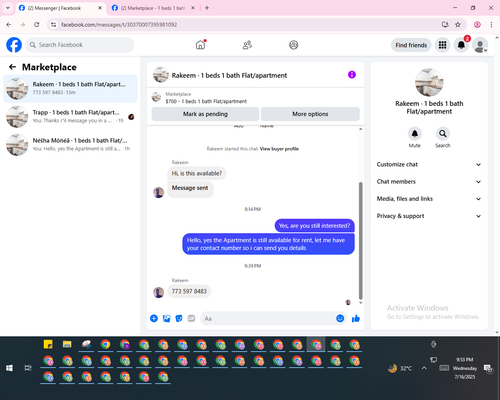The image size is (500, 400).
Task: Open the Groups icon in top navigation
Action: click(294, 45)
